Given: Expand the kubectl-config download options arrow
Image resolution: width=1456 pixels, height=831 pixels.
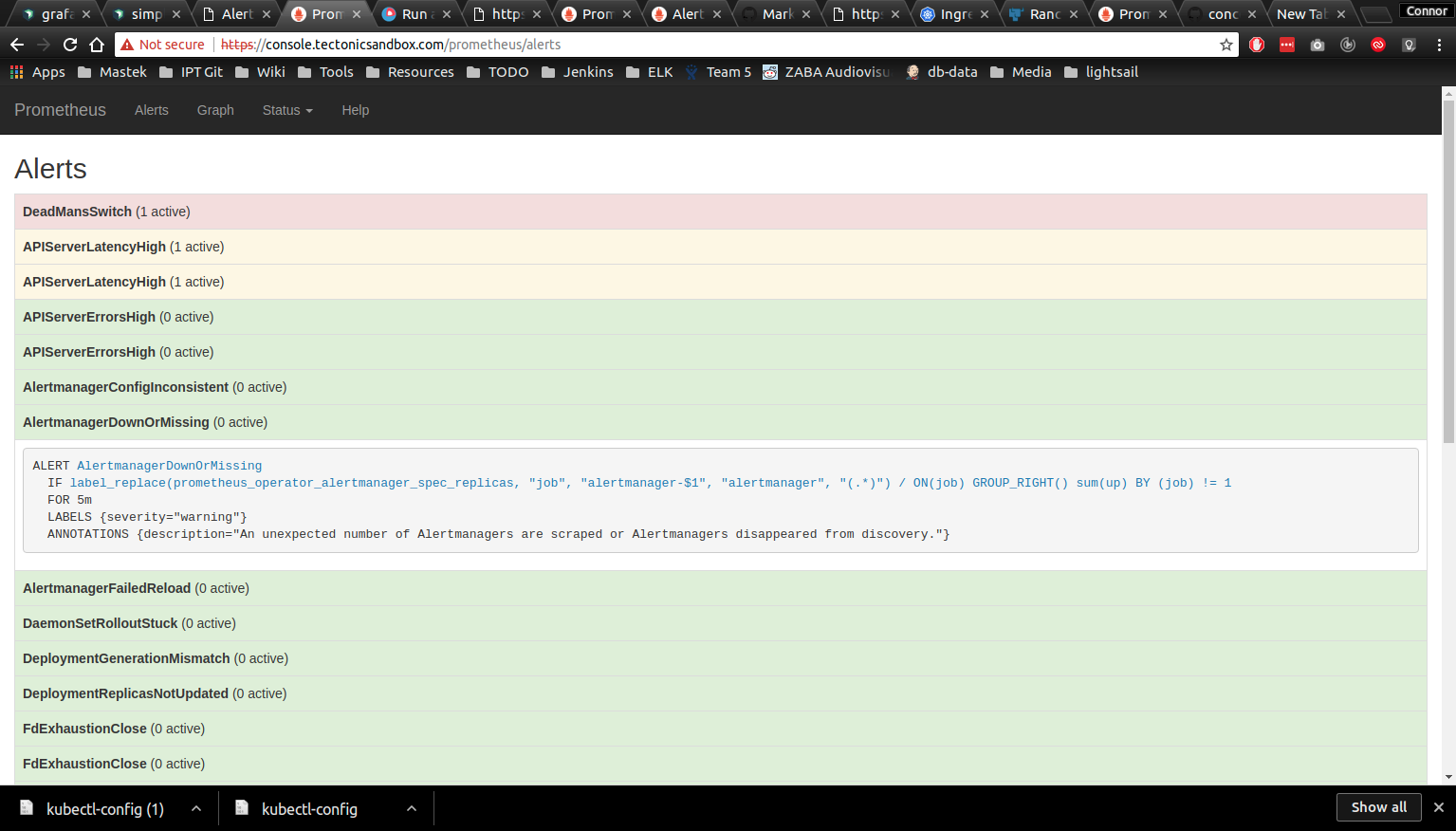Looking at the screenshot, I should [412, 808].
